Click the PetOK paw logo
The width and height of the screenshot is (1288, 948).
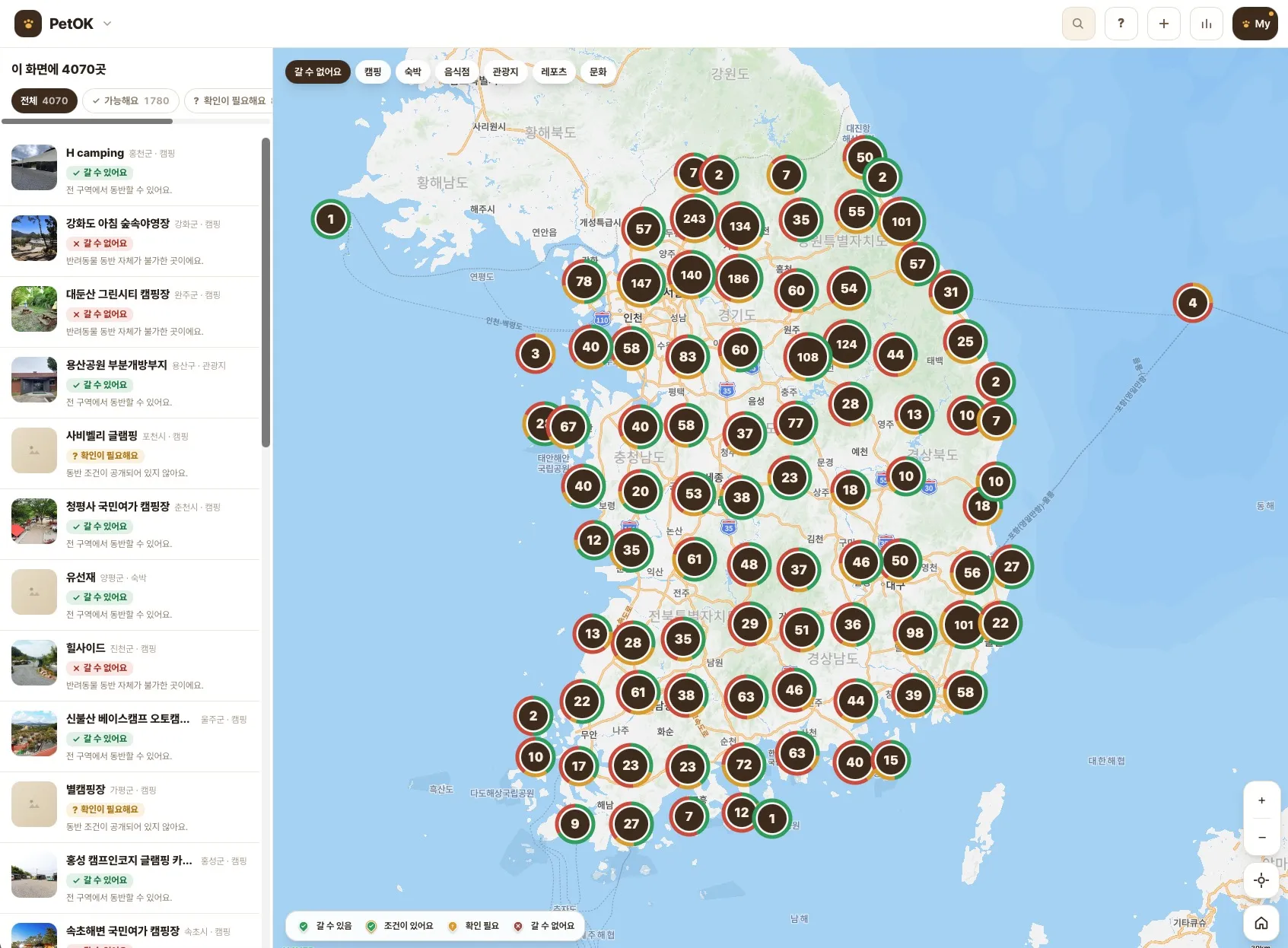[x=28, y=24]
